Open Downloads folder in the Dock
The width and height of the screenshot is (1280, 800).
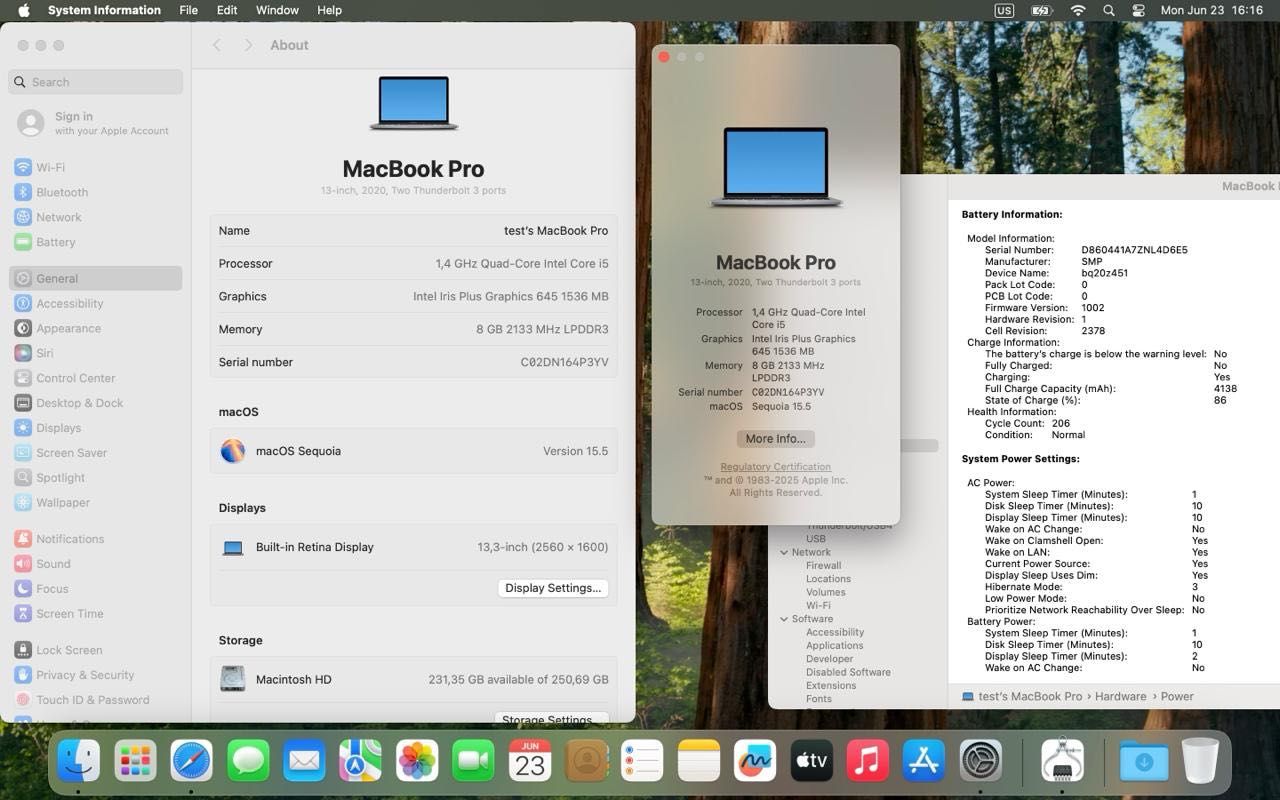pyautogui.click(x=1144, y=761)
